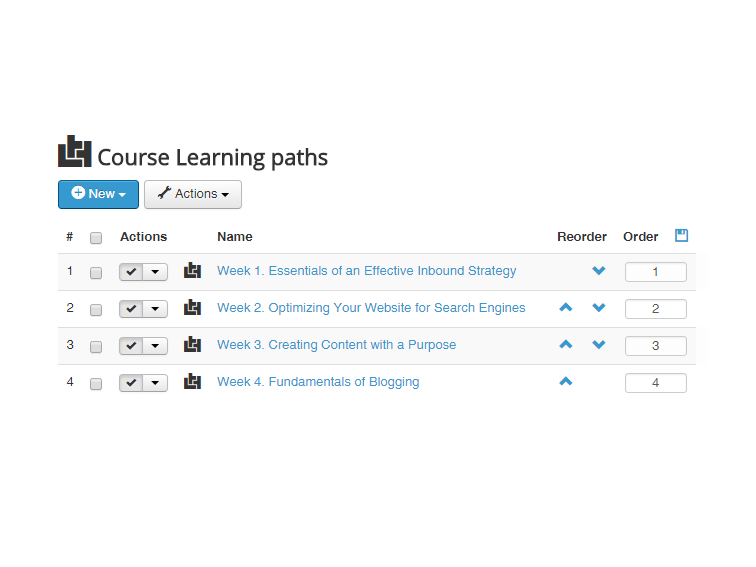Tick the select-all checkbox in table header
This screenshot has width=756, height=567.
96,238
